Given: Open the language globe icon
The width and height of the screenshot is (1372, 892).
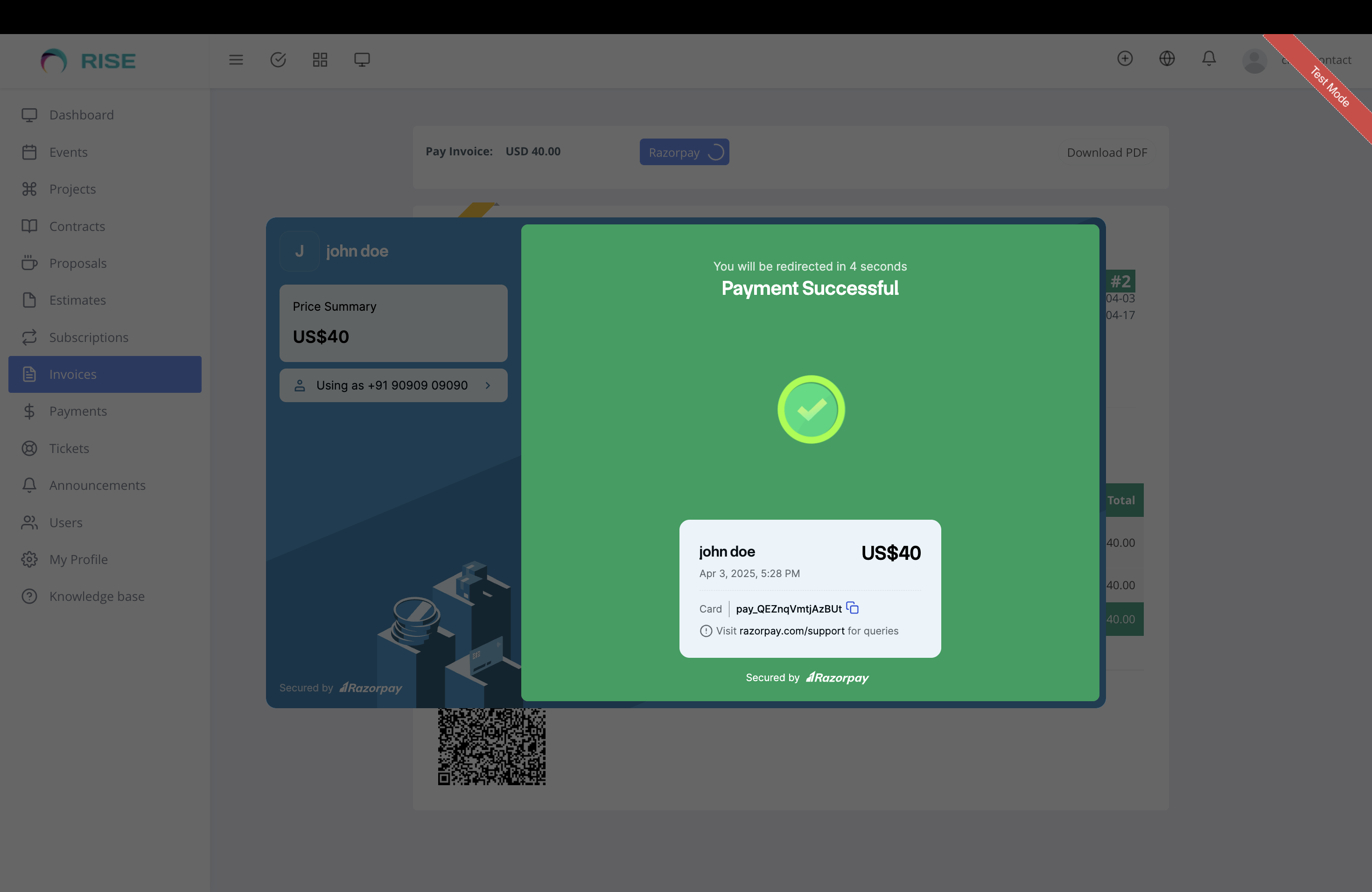Looking at the screenshot, I should pyautogui.click(x=1167, y=59).
